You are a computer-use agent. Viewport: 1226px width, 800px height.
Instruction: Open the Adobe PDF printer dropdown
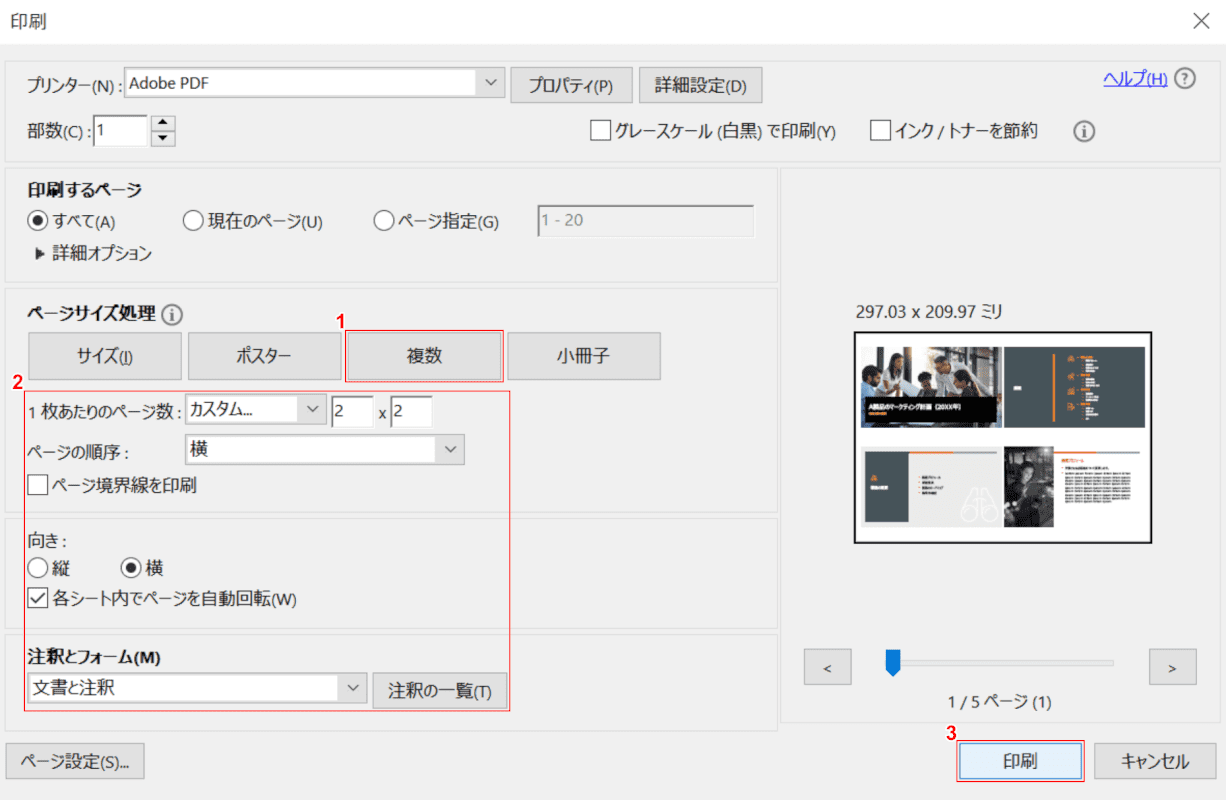point(315,84)
